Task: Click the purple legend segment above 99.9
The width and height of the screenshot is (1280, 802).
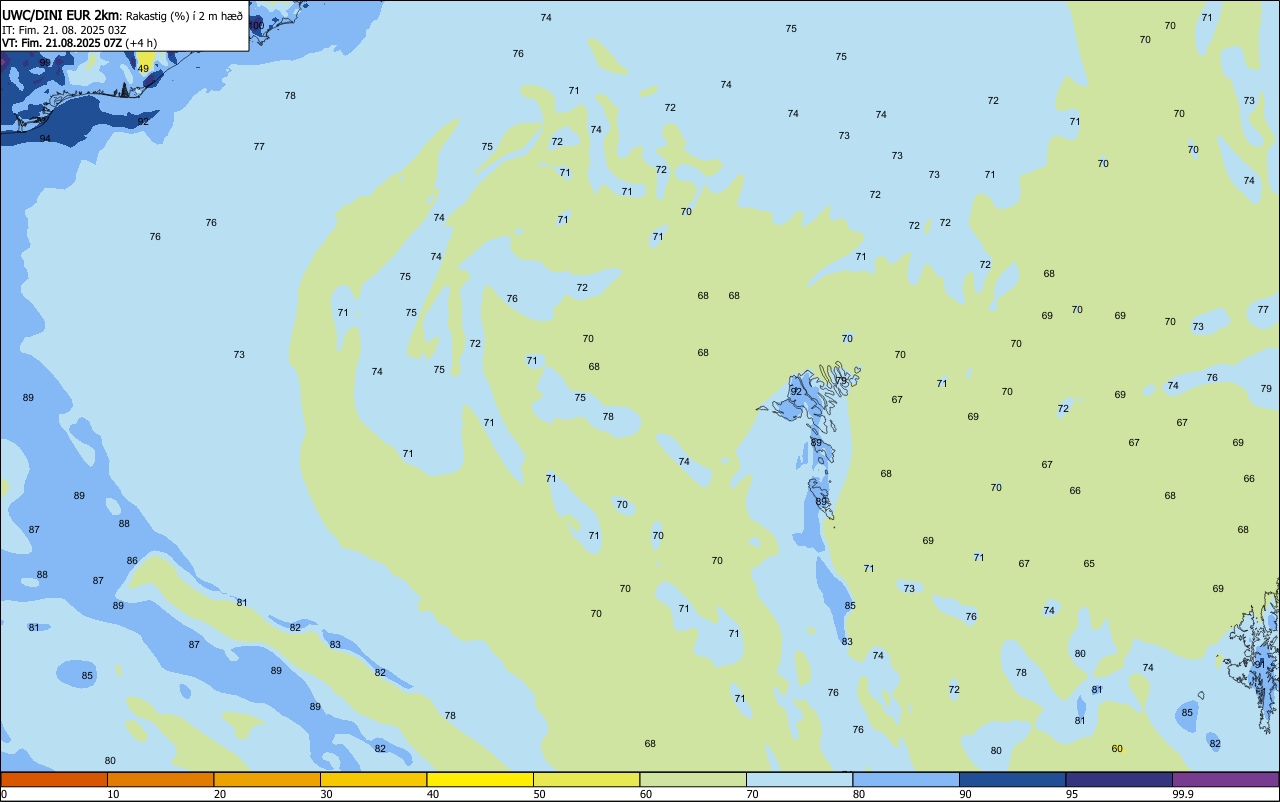Action: 1226,779
